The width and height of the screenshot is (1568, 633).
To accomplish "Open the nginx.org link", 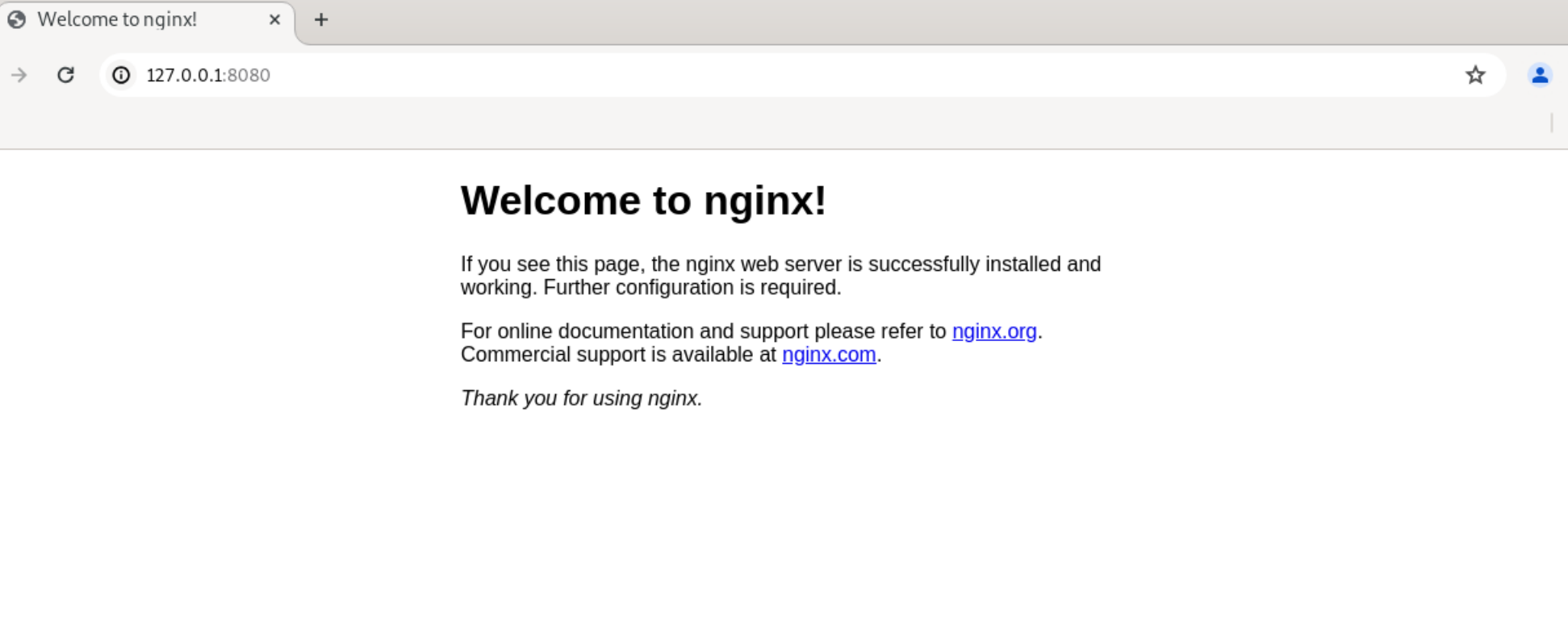I will pyautogui.click(x=994, y=331).
